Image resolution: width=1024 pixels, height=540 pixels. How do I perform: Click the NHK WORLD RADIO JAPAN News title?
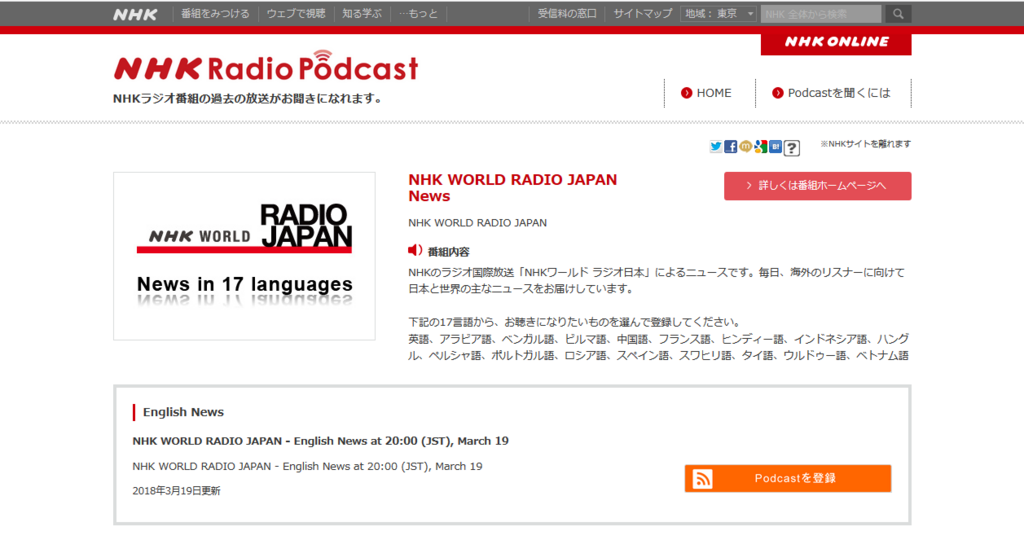tap(513, 188)
